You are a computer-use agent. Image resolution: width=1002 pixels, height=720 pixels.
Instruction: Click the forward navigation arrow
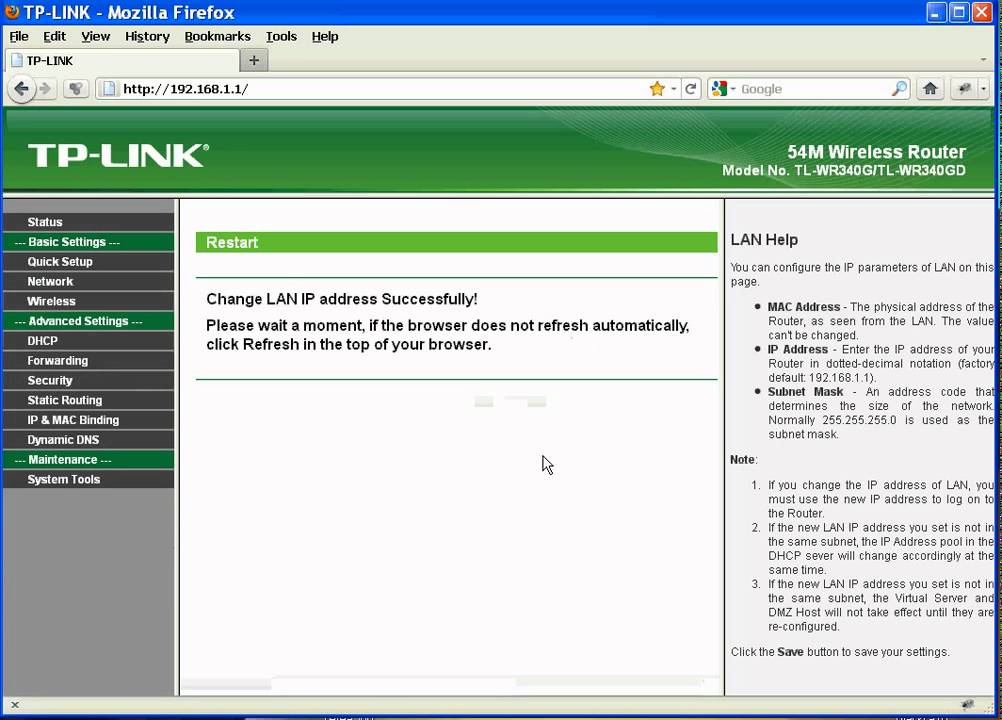click(x=45, y=89)
